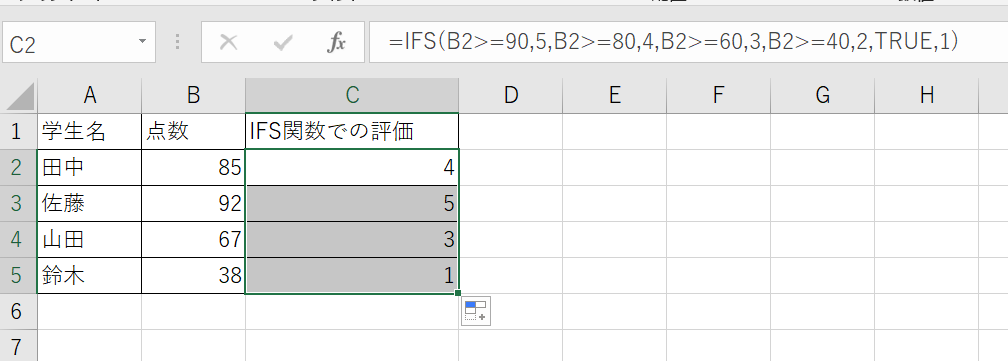The image size is (1008, 361).
Task: Click the Select All corner triangle
Action: click(x=19, y=96)
